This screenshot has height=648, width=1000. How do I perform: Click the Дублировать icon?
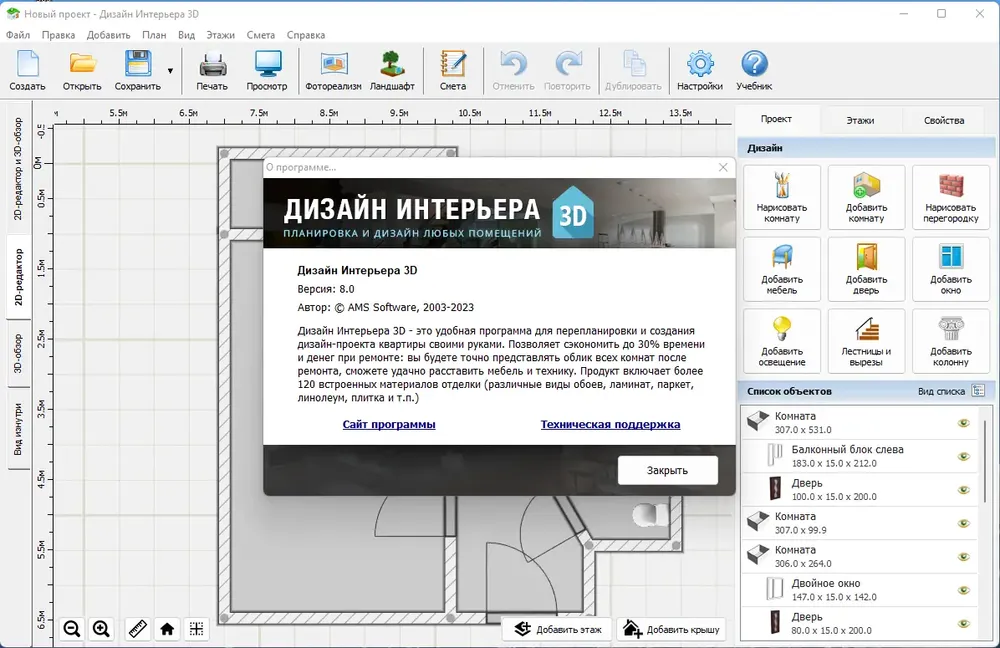click(633, 71)
